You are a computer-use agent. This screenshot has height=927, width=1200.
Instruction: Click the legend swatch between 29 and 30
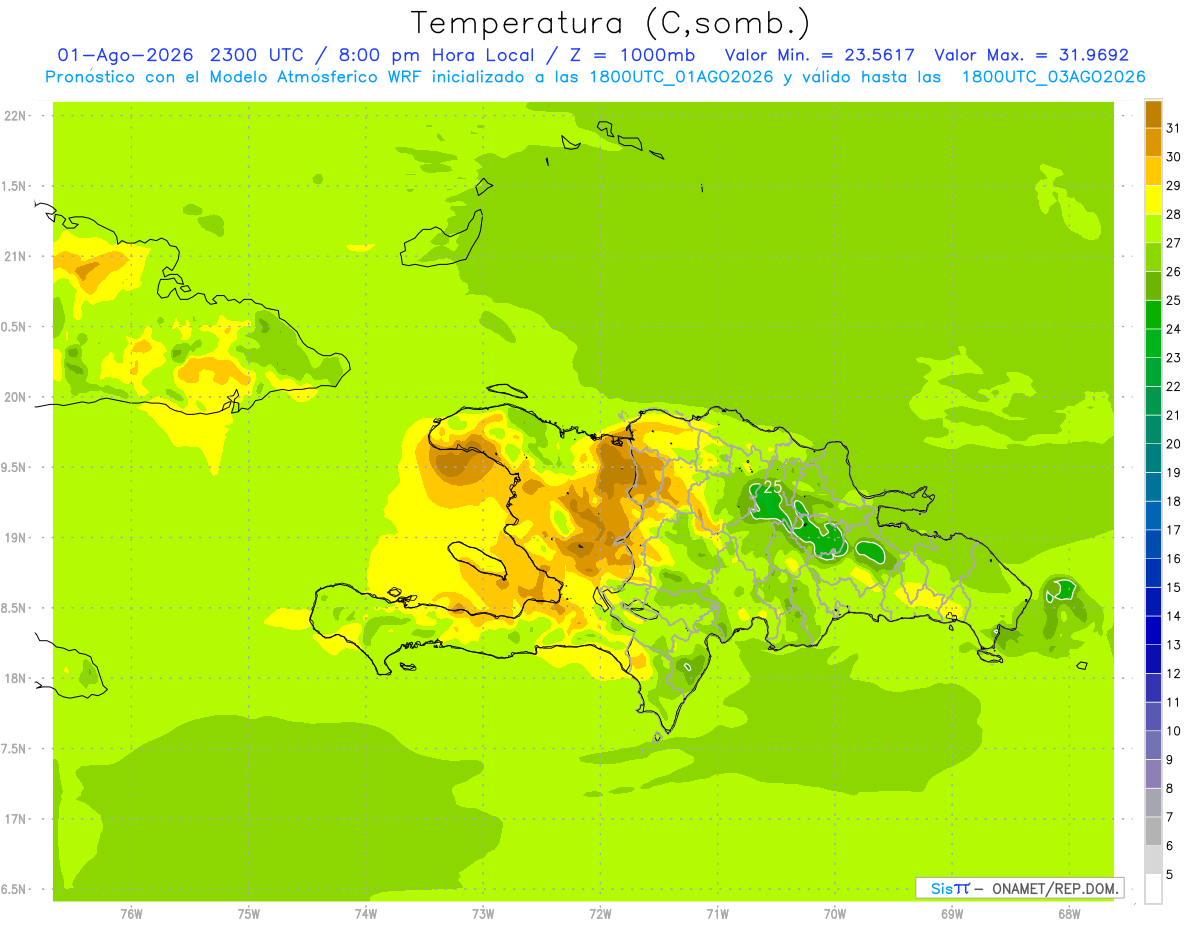(x=1153, y=171)
